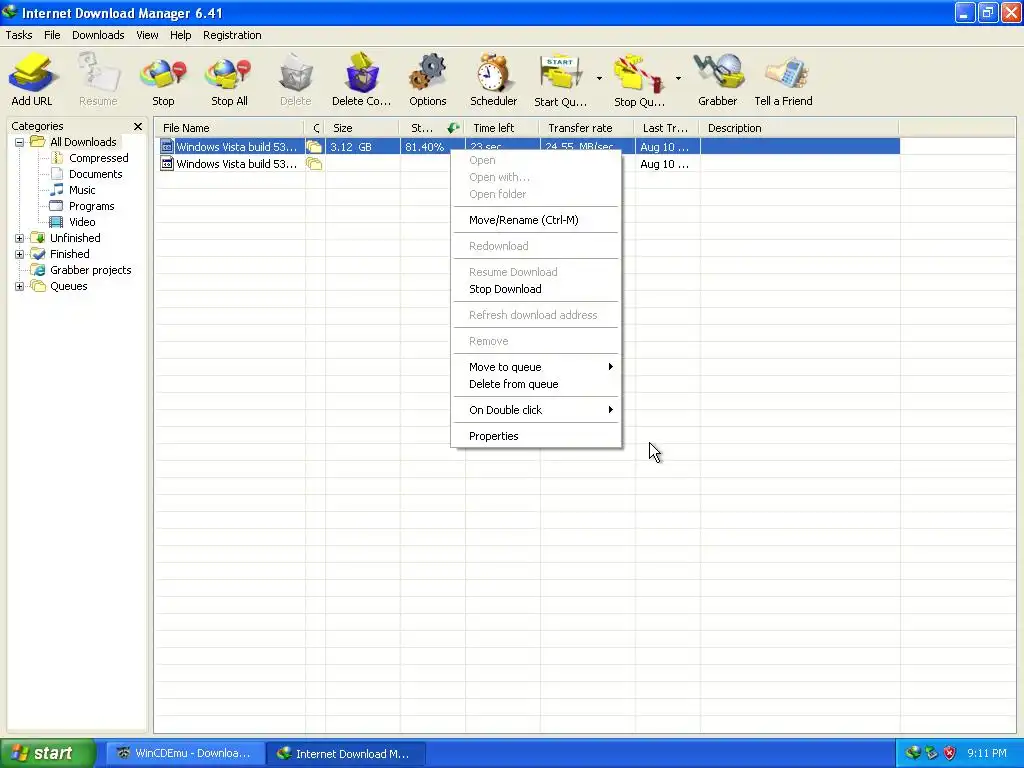Sort by Description column header
Screen dimensions: 1024x768
point(799,128)
